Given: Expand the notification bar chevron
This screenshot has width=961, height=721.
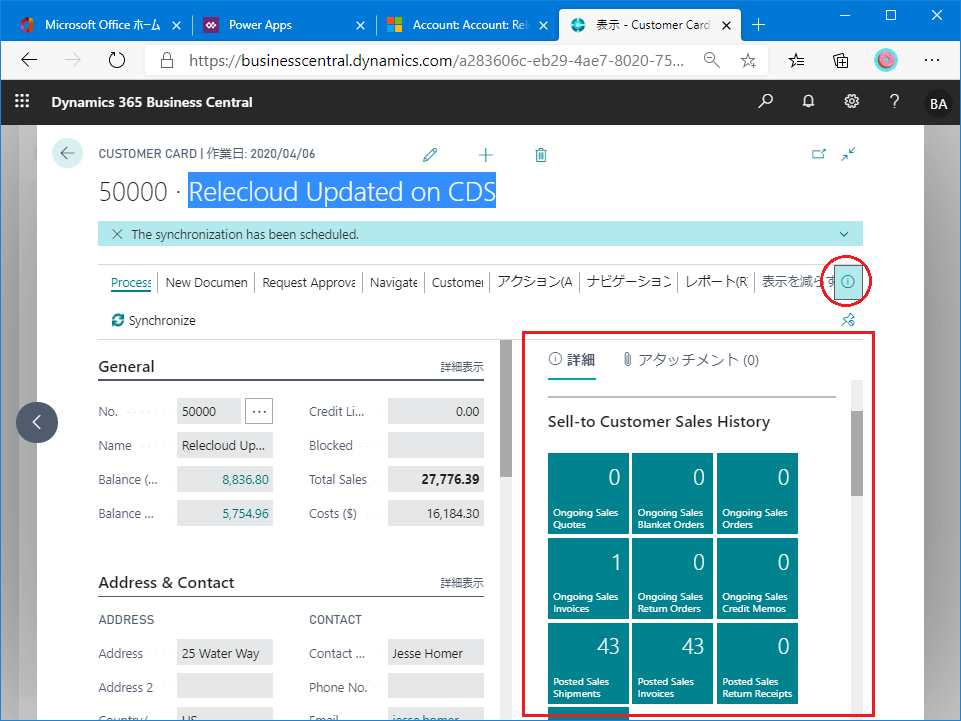Looking at the screenshot, I should [844, 234].
